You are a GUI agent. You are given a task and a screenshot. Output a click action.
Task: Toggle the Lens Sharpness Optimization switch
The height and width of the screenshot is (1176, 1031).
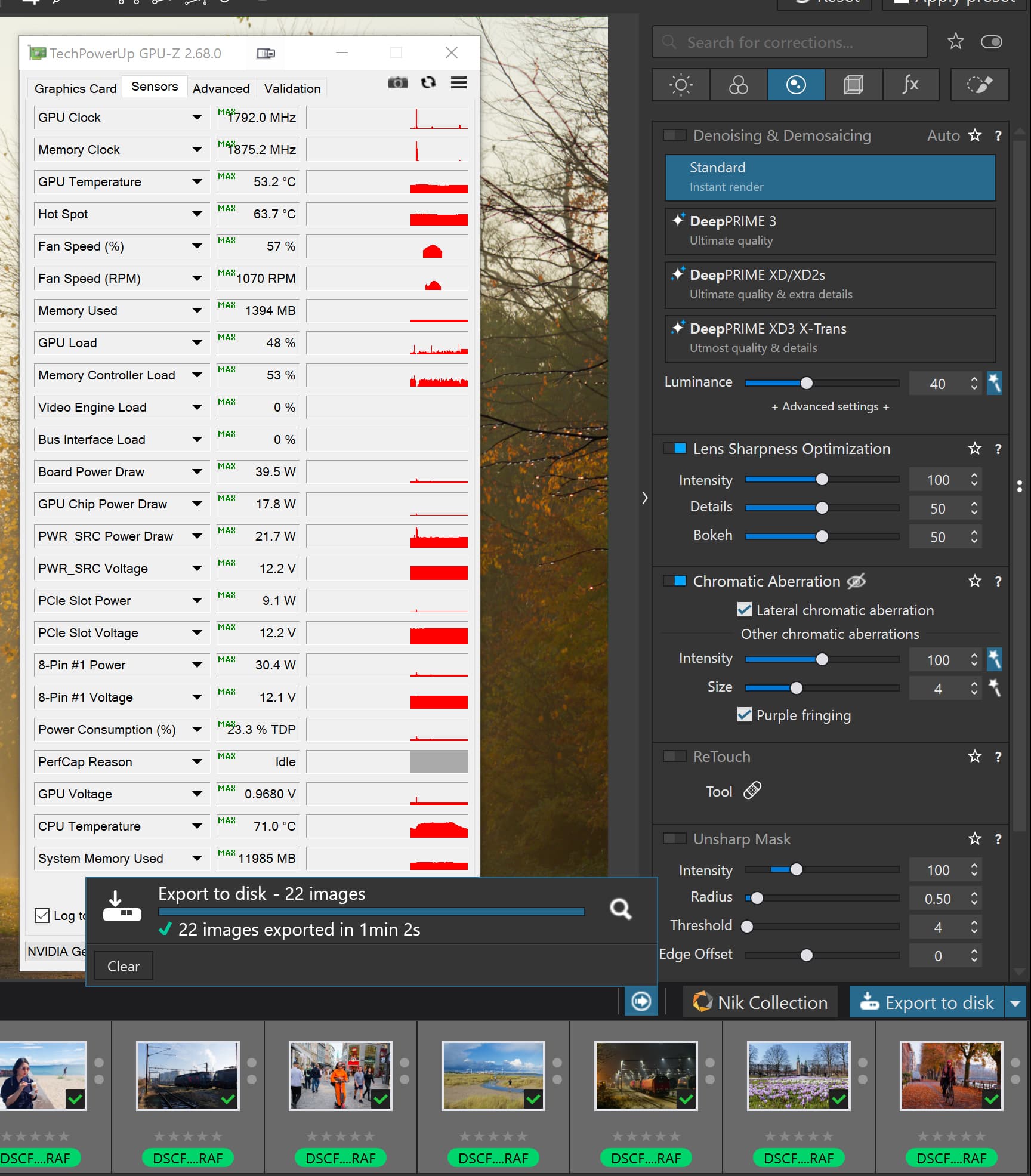(675, 449)
